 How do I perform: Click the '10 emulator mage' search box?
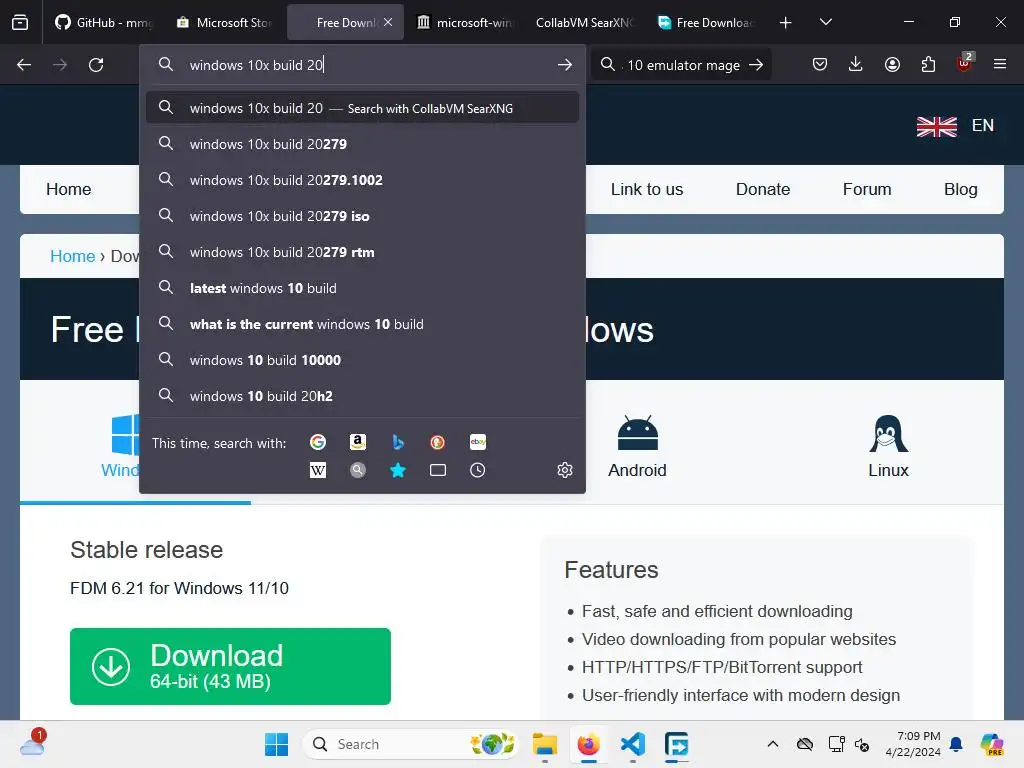pos(679,65)
